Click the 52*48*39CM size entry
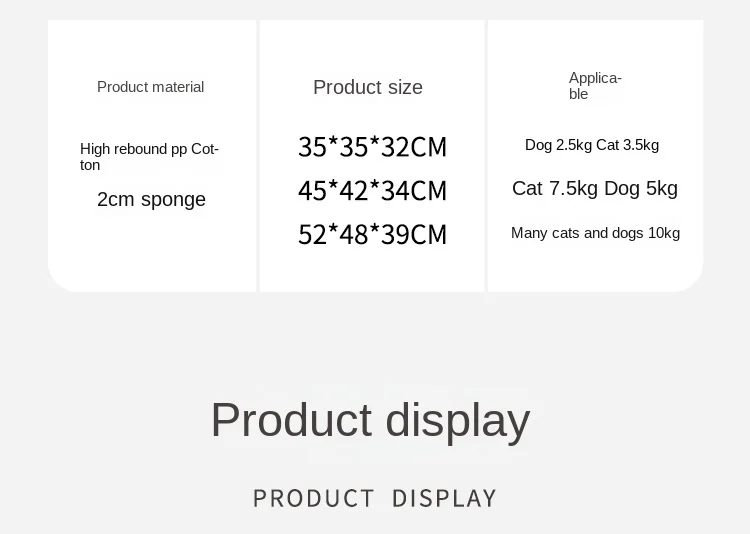The height and width of the screenshot is (534, 750). point(372,234)
